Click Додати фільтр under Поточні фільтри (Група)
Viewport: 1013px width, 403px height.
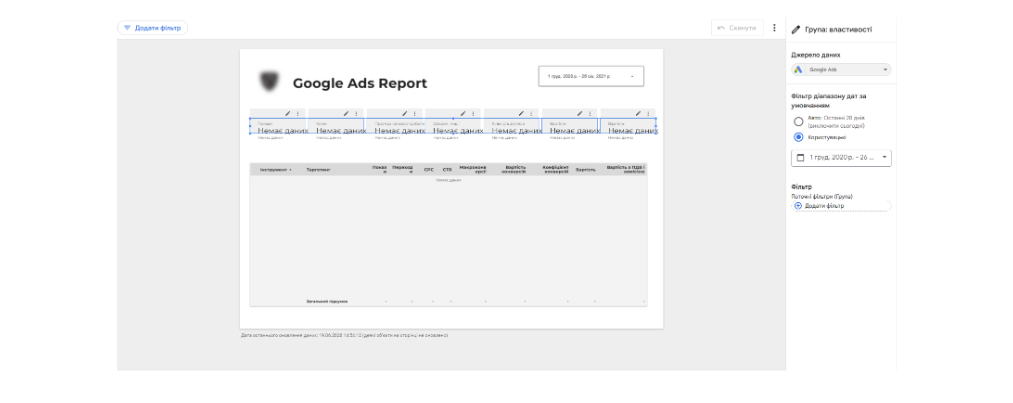(x=842, y=206)
